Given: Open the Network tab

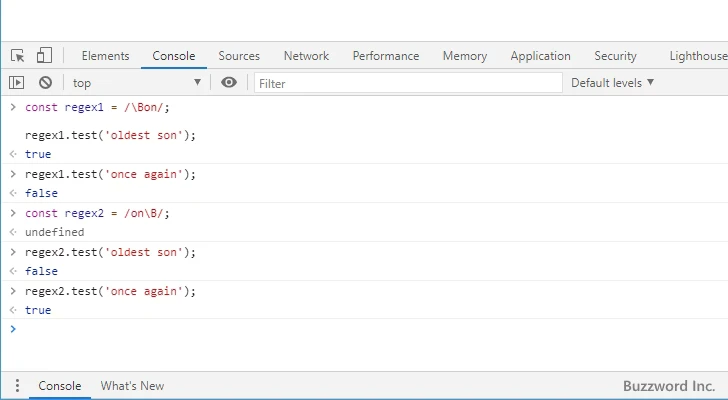Looking at the screenshot, I should coord(306,56).
